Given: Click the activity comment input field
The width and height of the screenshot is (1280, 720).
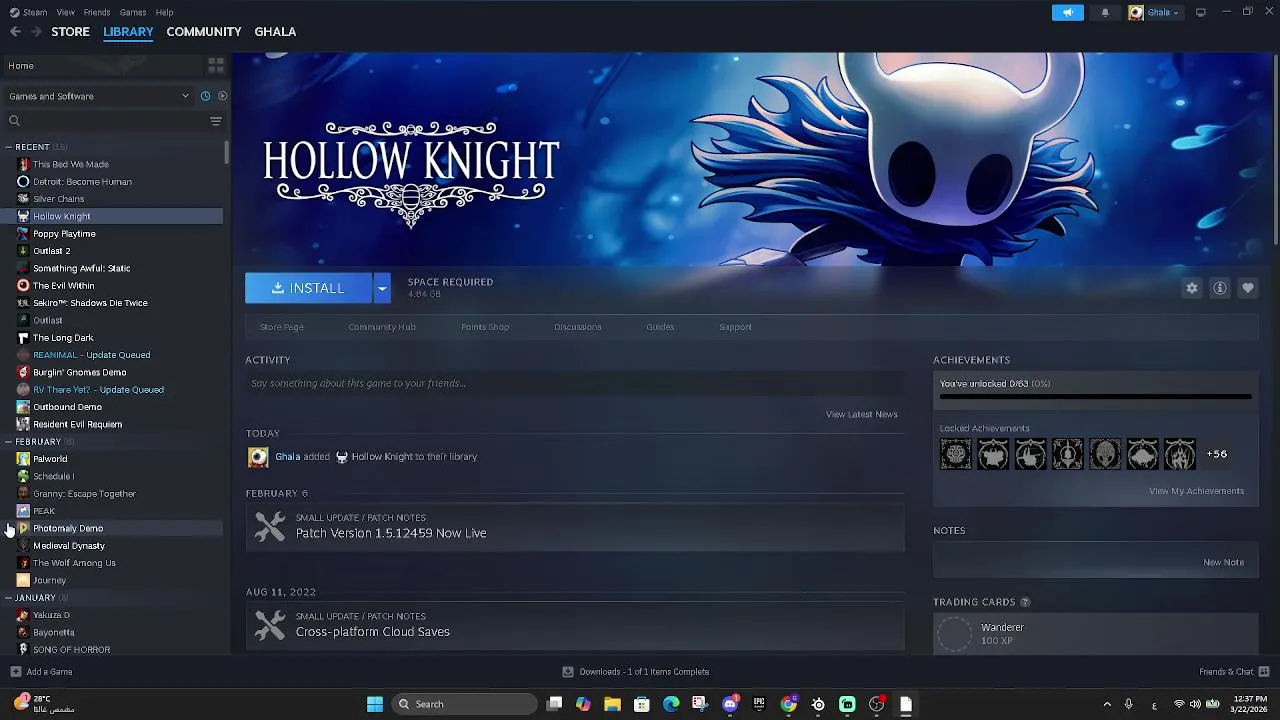Looking at the screenshot, I should pyautogui.click(x=575, y=383).
